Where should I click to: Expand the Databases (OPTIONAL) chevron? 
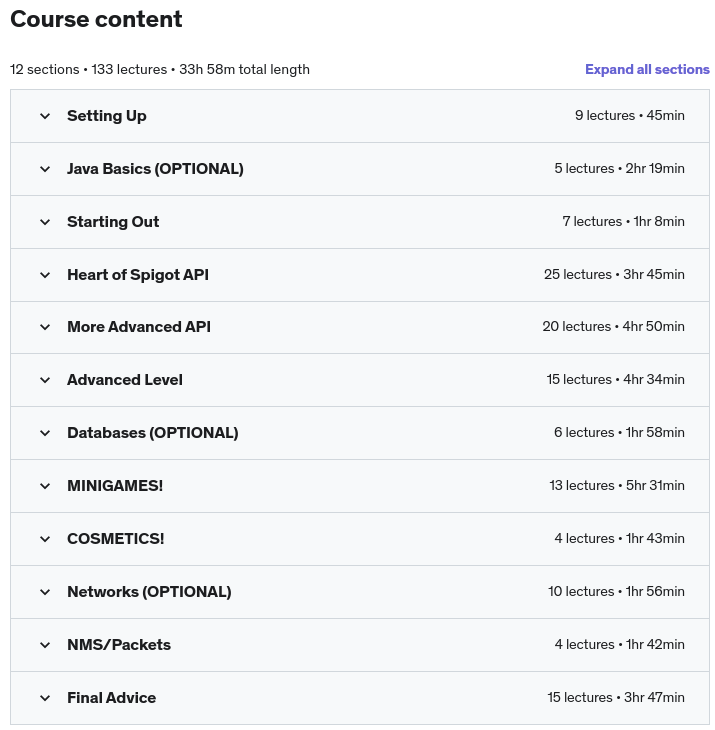45,433
